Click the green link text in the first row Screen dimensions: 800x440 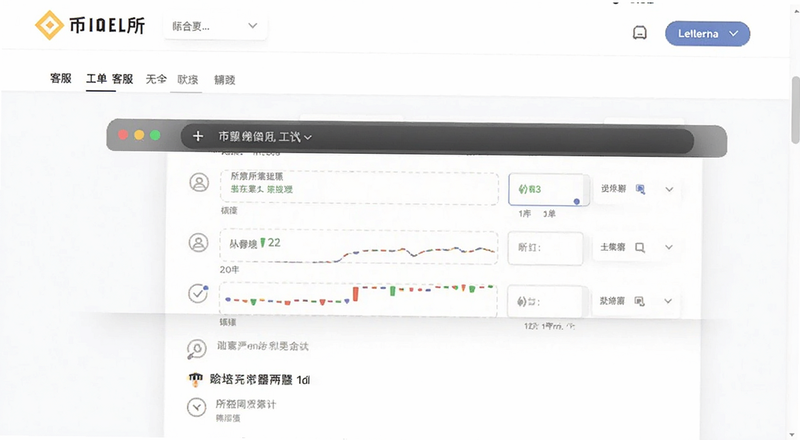point(261,189)
